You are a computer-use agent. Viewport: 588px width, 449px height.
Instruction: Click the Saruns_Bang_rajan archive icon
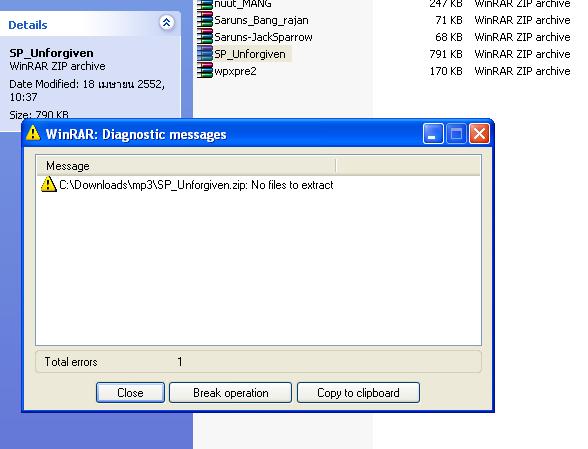pyautogui.click(x=205, y=20)
